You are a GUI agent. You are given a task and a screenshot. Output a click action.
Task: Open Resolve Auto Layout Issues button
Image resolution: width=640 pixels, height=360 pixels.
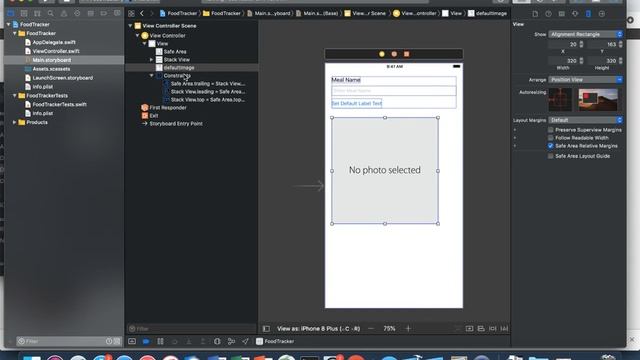(x=504, y=329)
